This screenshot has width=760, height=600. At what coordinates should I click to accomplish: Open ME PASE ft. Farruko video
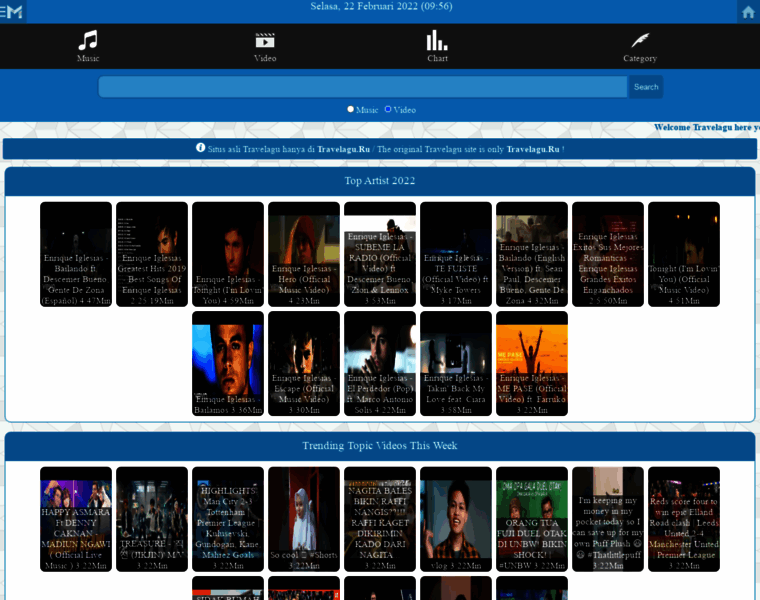pyautogui.click(x=532, y=363)
